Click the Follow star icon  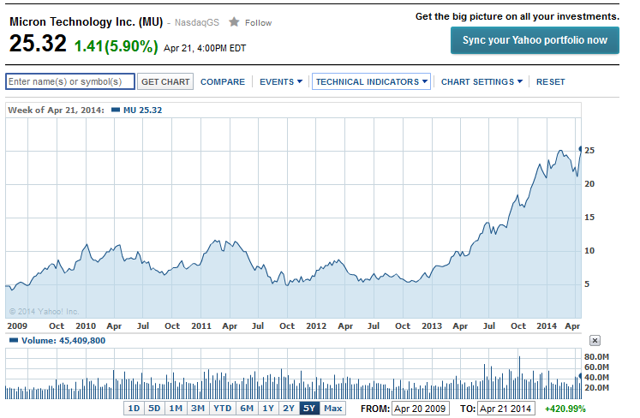click(234, 22)
